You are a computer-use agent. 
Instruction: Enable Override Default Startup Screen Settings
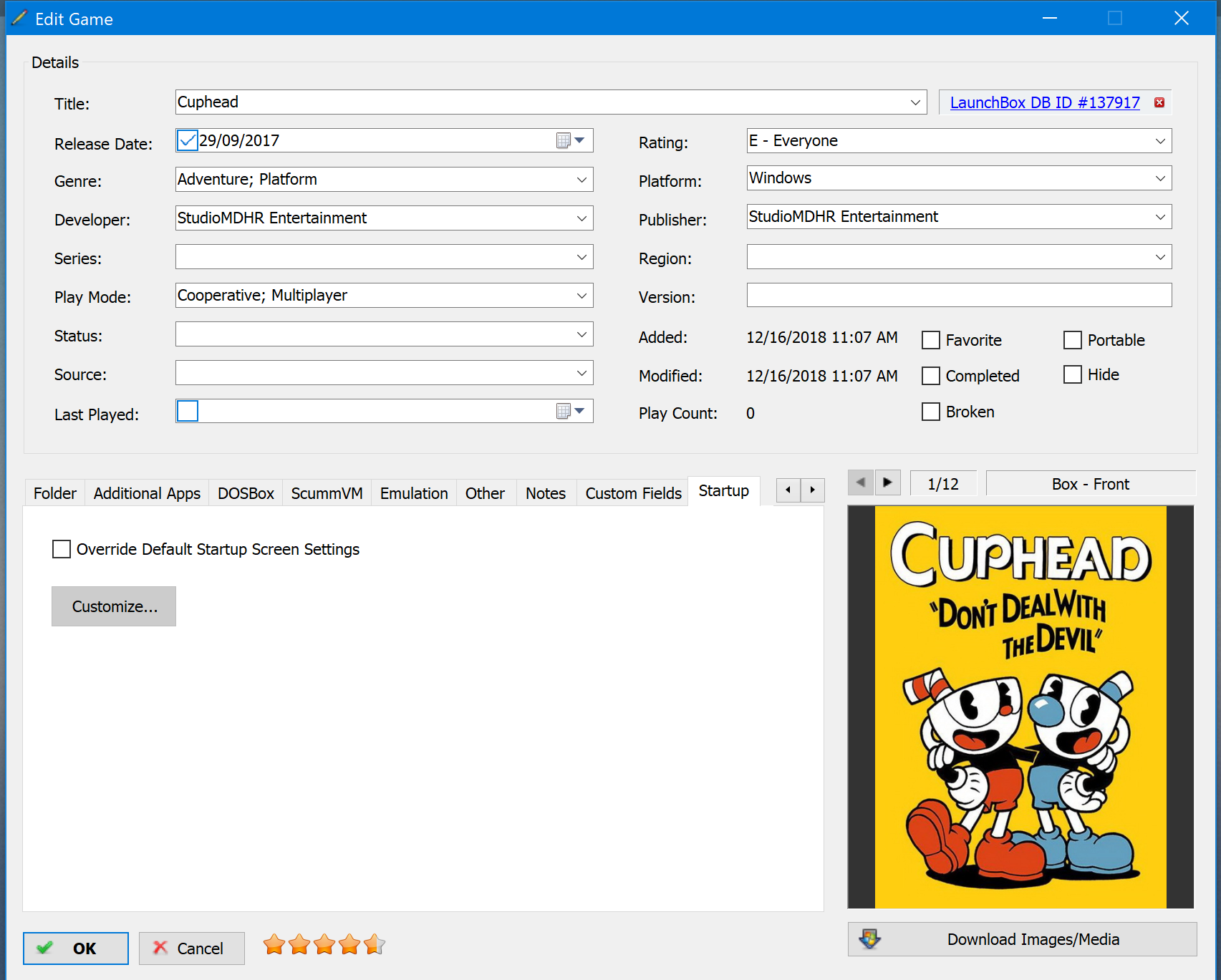pos(62,549)
